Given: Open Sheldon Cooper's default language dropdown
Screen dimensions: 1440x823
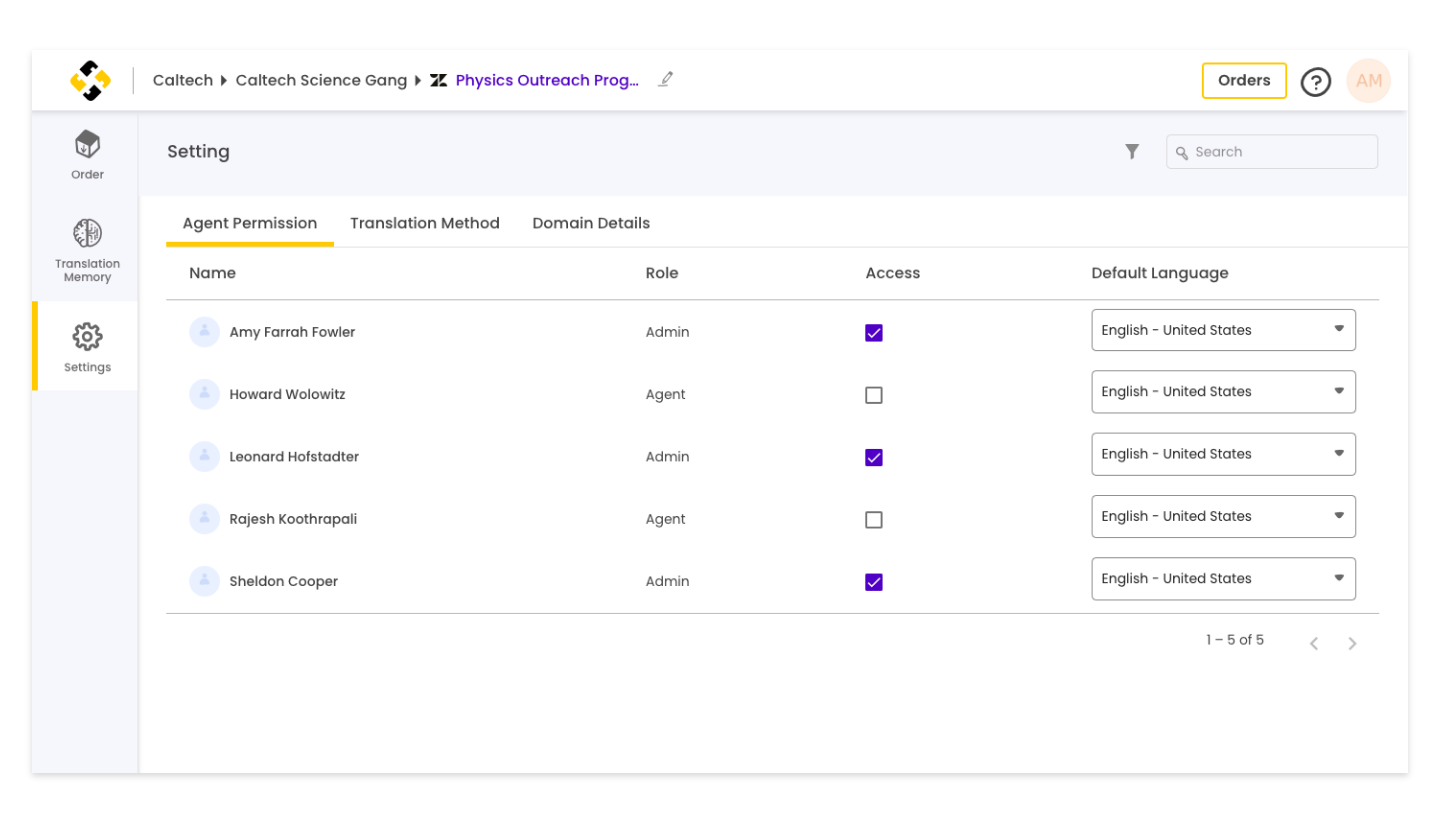Looking at the screenshot, I should (1223, 579).
